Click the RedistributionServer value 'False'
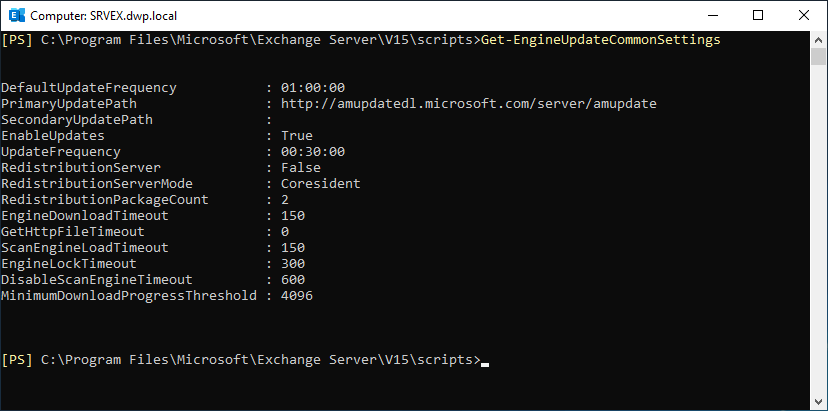This screenshot has width=828, height=411. point(301,168)
